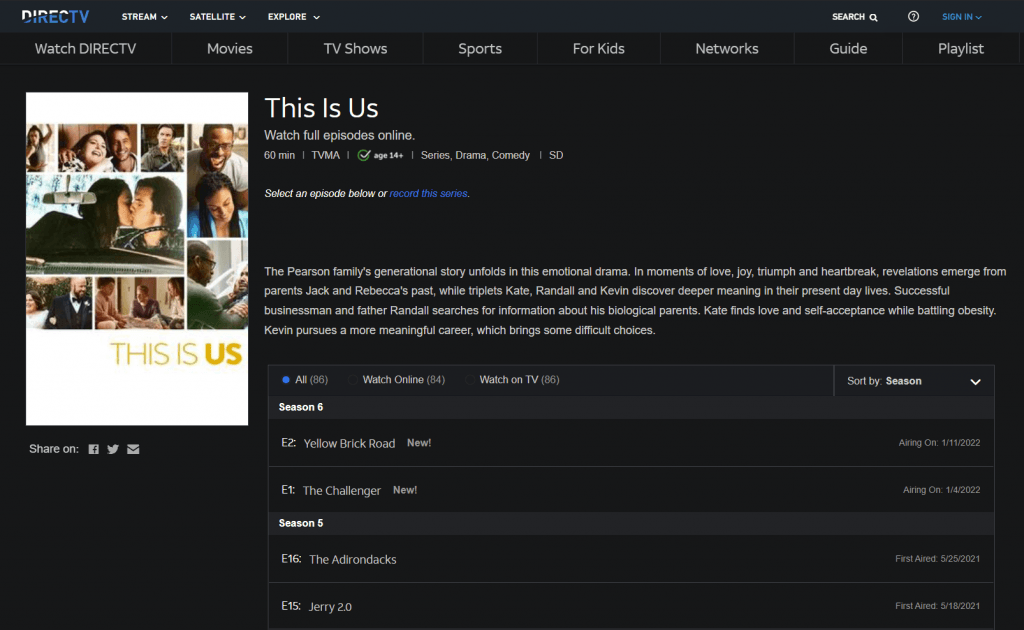Open the Sort by Season dropdown
1024x630 pixels.
click(x=914, y=381)
